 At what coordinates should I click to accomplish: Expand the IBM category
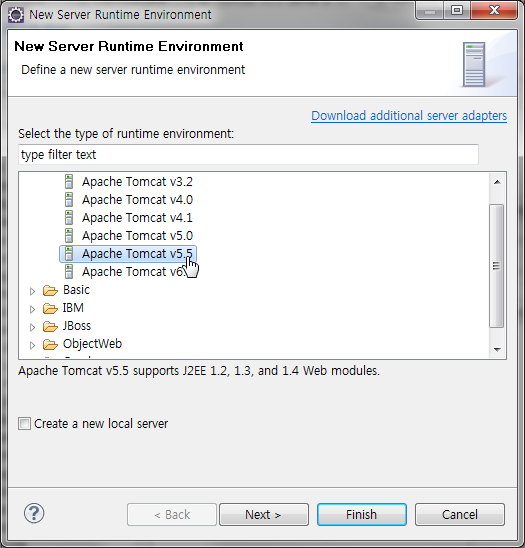(32, 309)
